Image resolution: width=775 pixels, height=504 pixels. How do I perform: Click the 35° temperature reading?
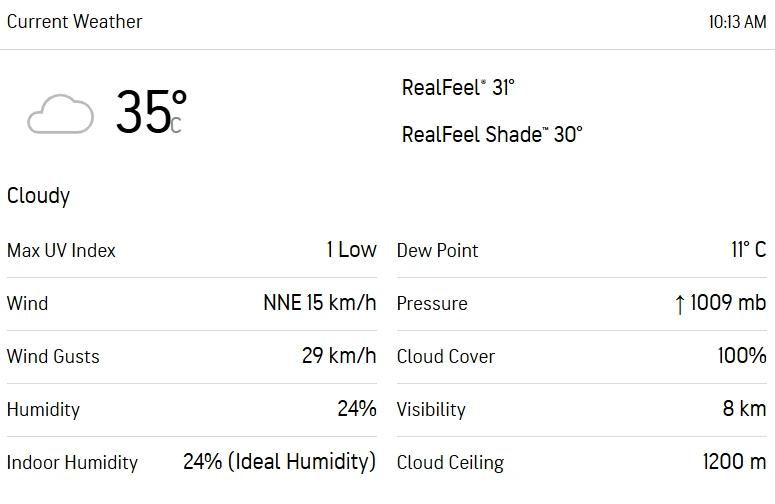tap(150, 112)
